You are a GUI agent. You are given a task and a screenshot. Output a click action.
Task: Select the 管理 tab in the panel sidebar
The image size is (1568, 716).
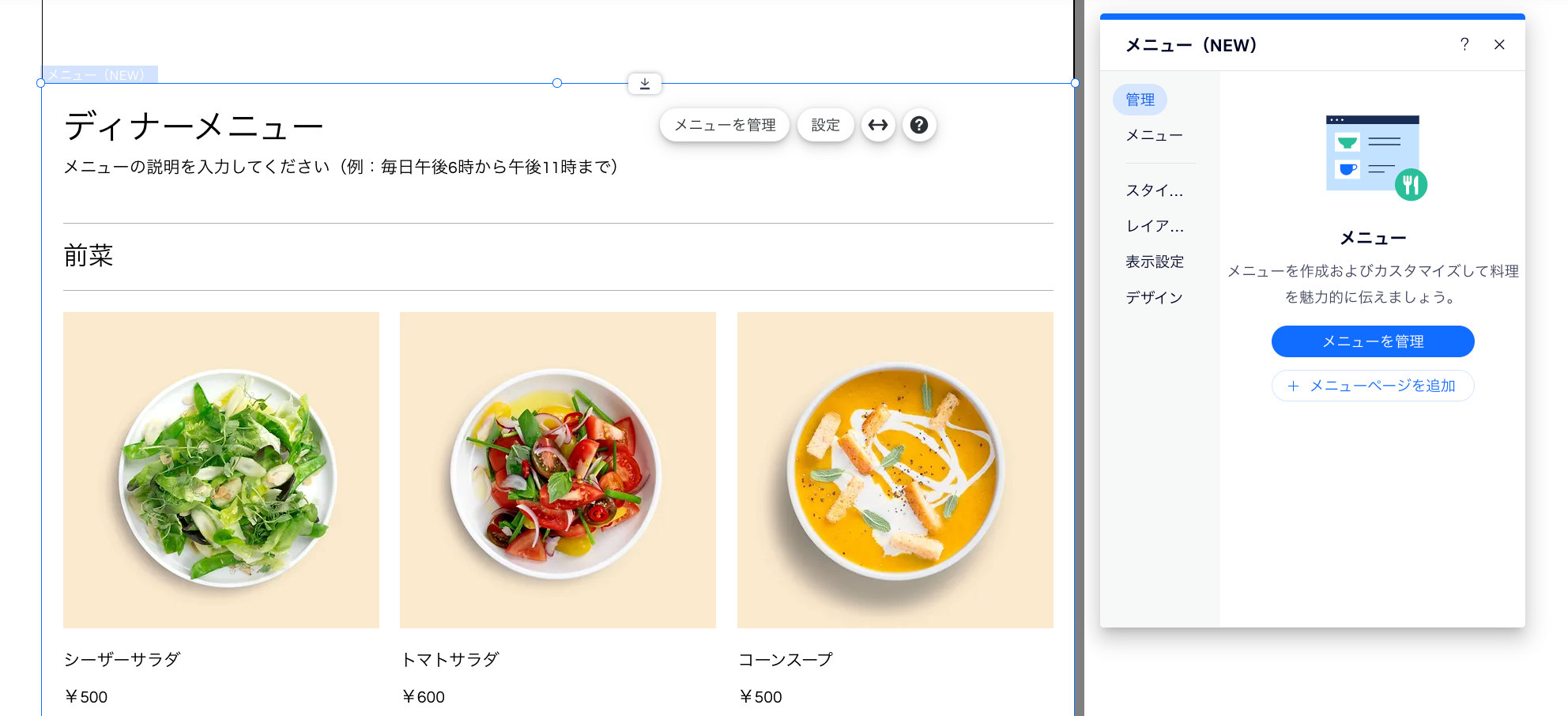(x=1140, y=100)
